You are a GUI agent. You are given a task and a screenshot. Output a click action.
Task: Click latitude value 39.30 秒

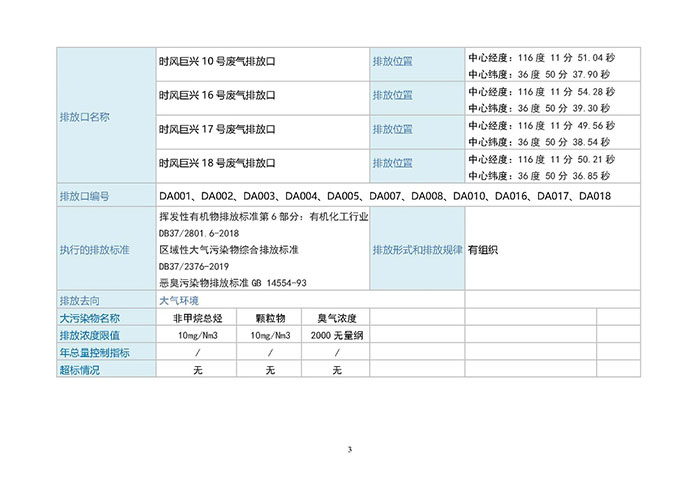pos(591,108)
